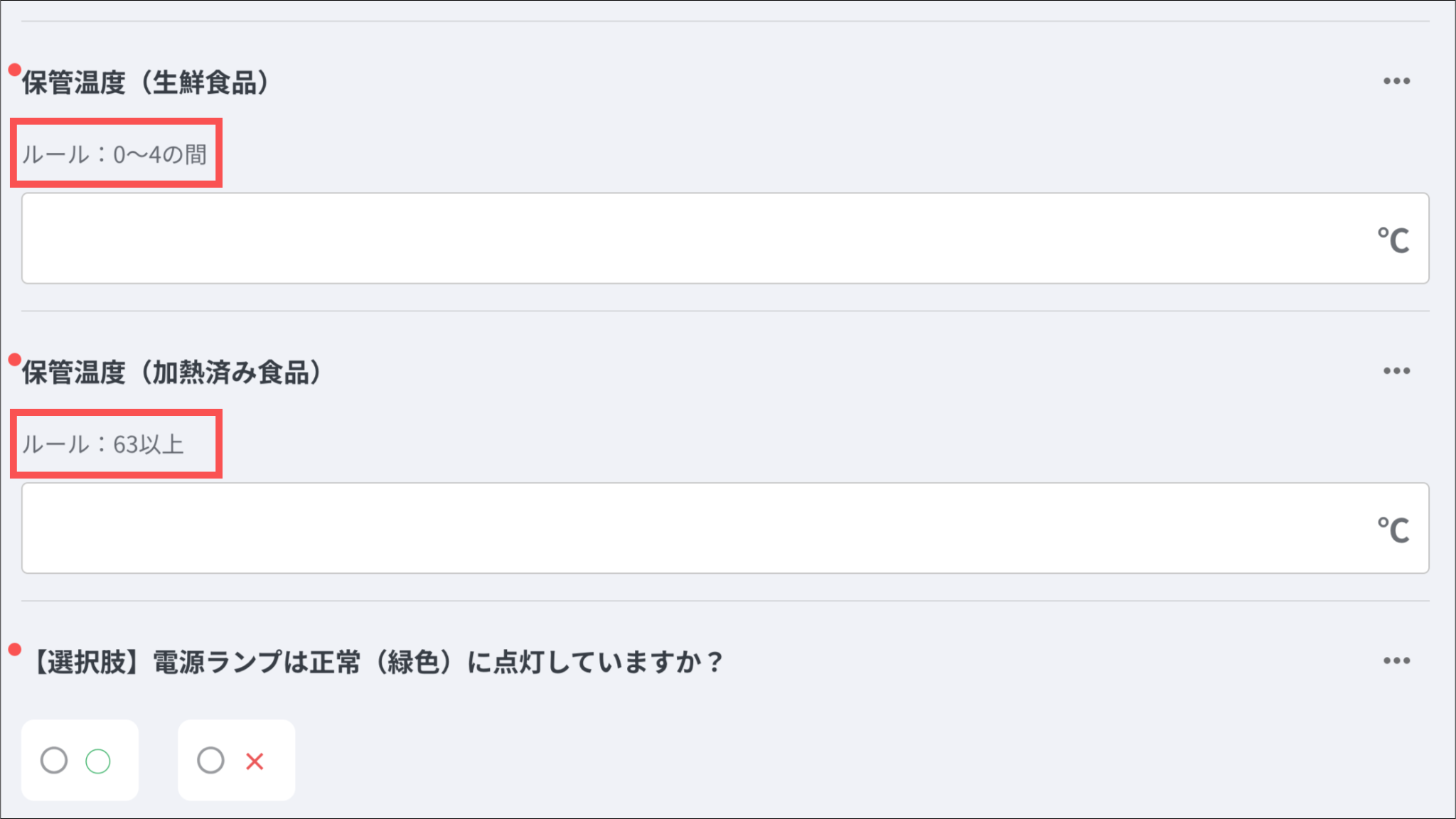Viewport: 1456px width, 819px height.
Task: Open more options for 保管温度（生鮮食品）
Action: tap(1396, 81)
